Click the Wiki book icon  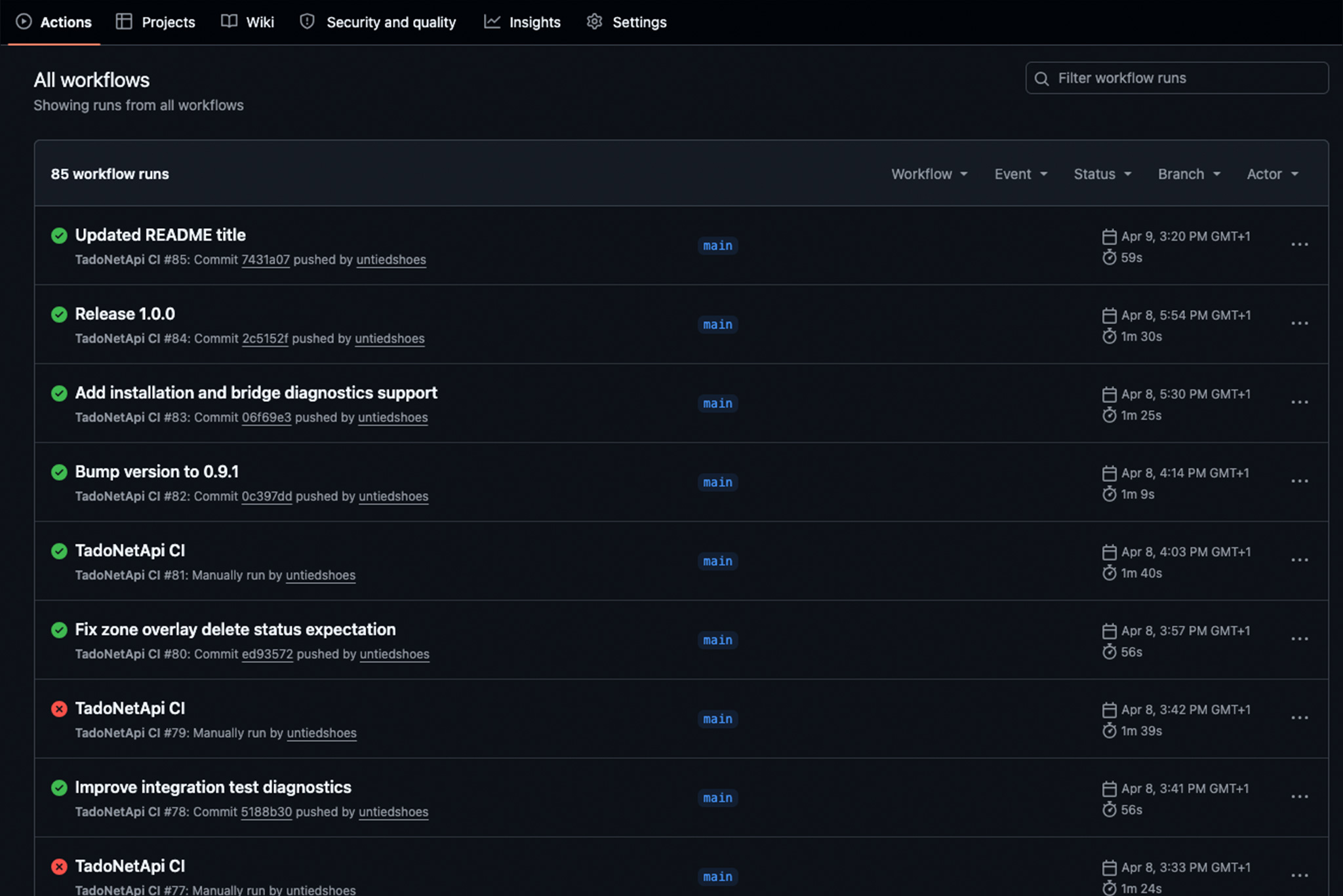point(228,22)
